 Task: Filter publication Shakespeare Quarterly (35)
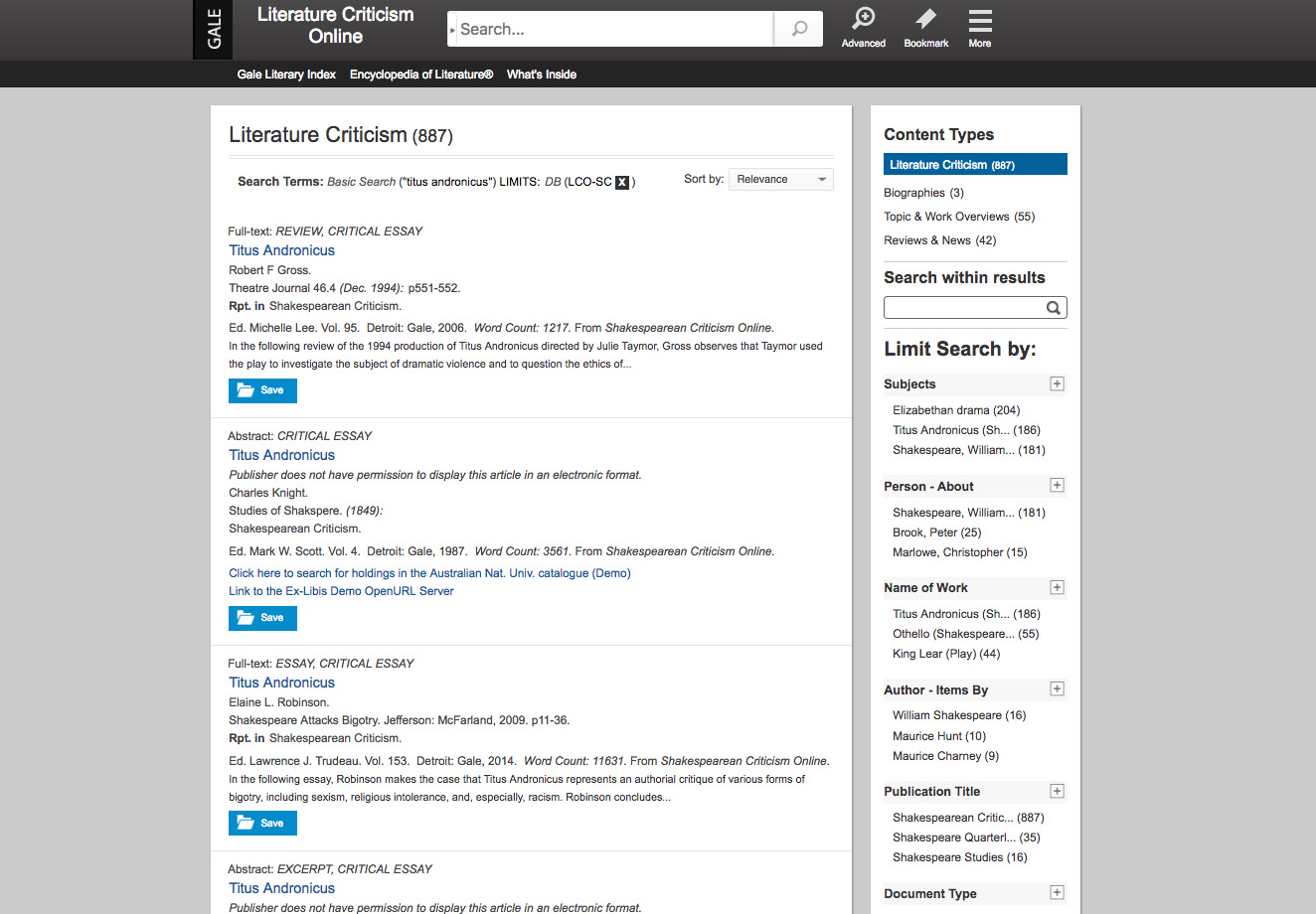pyautogui.click(x=966, y=838)
